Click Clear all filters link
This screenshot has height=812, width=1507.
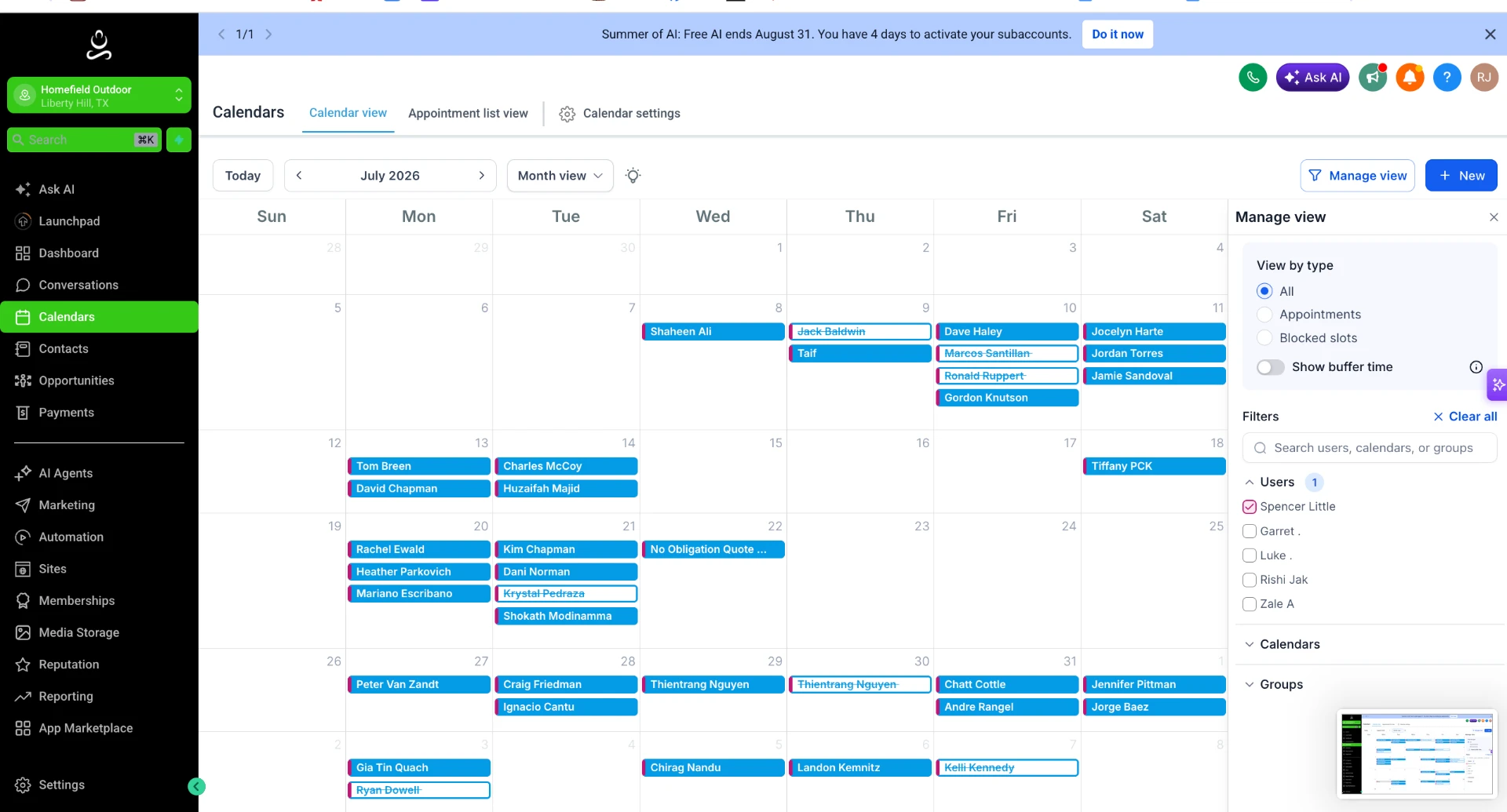[1465, 417]
